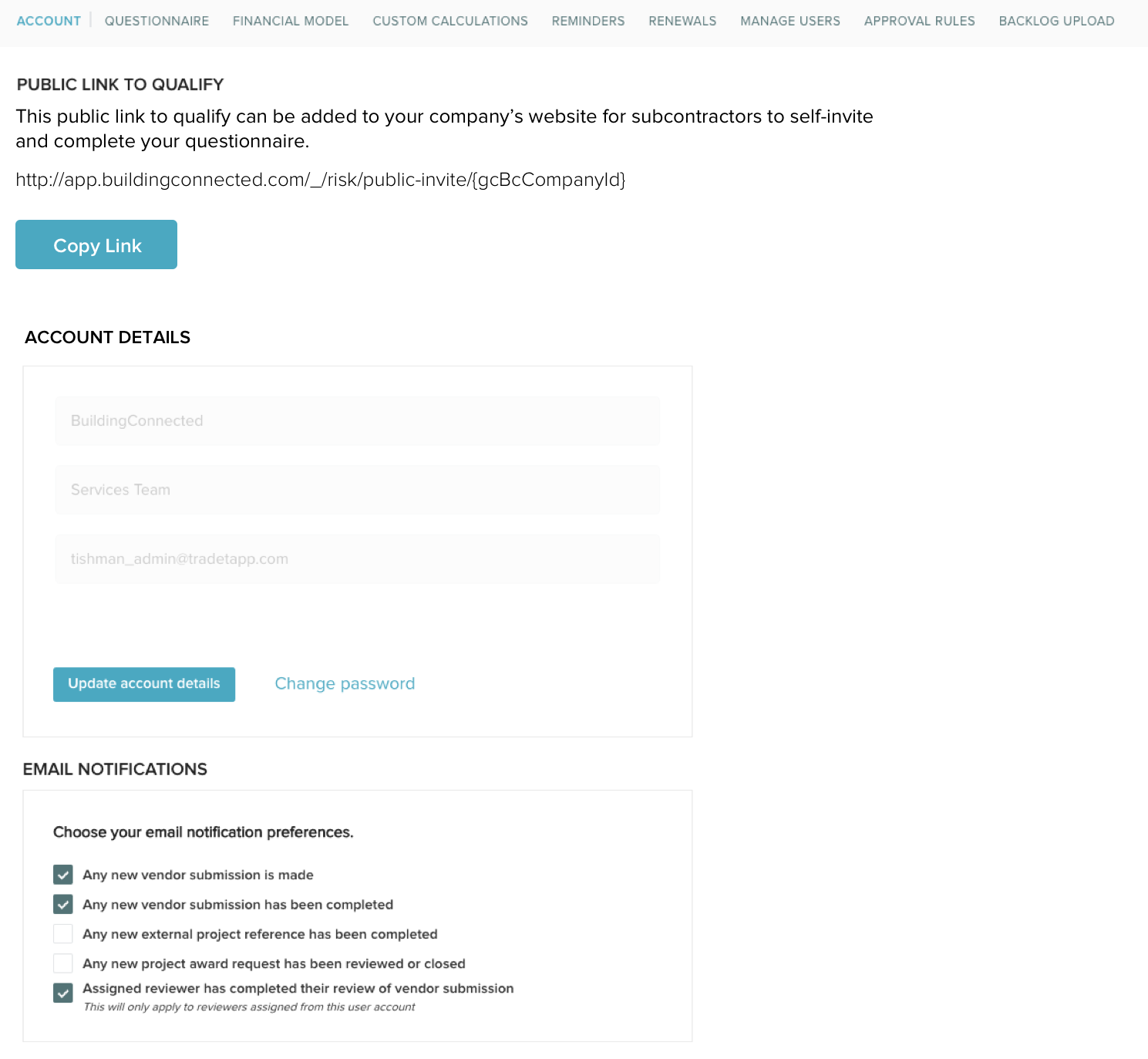
Task: Click the Copy Link button
Action: coord(96,245)
